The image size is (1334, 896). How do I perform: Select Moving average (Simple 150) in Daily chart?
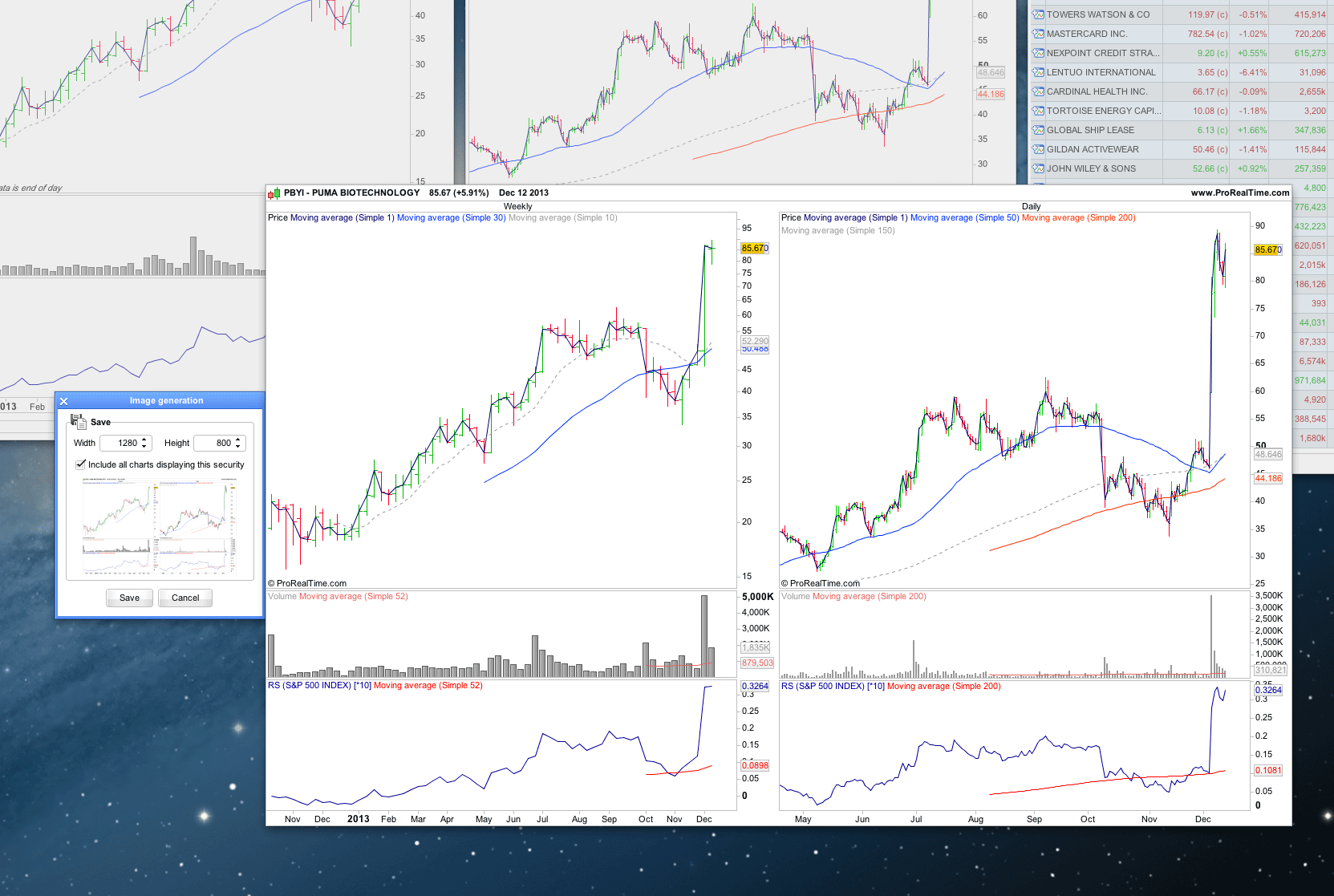[837, 231]
